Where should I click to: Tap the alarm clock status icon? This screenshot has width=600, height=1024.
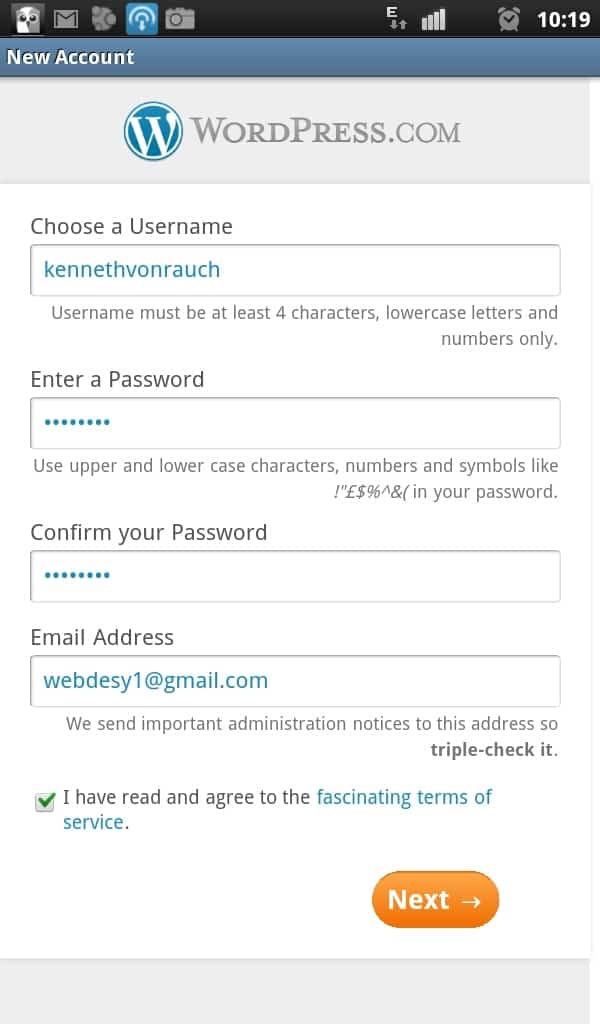(509, 20)
